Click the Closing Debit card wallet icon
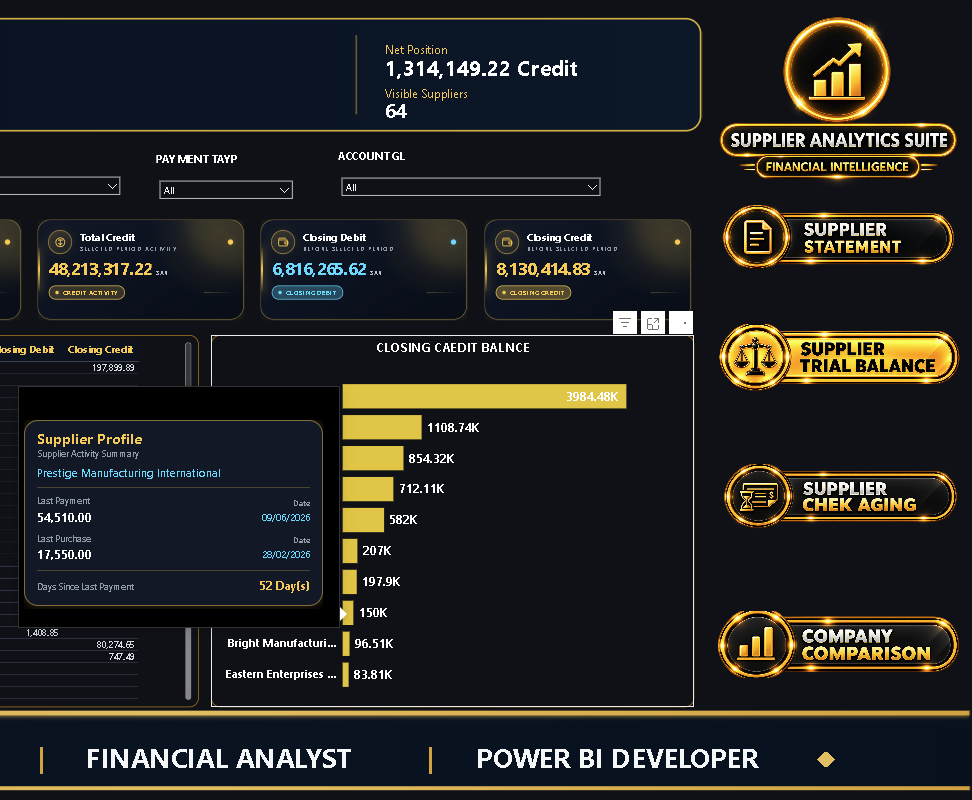Image resolution: width=972 pixels, height=800 pixels. pyautogui.click(x=283, y=242)
